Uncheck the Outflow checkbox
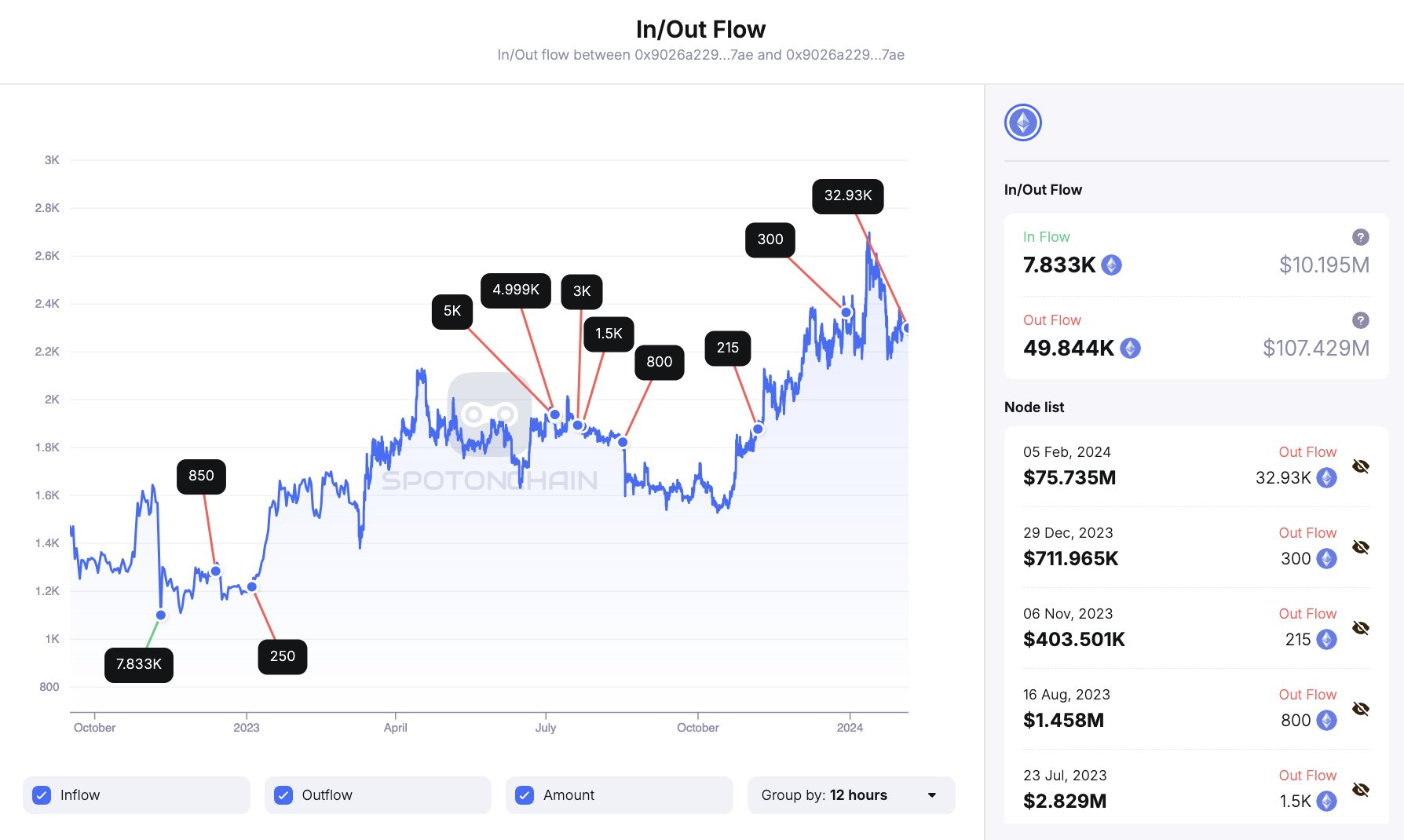The width and height of the screenshot is (1404, 840). 283,795
